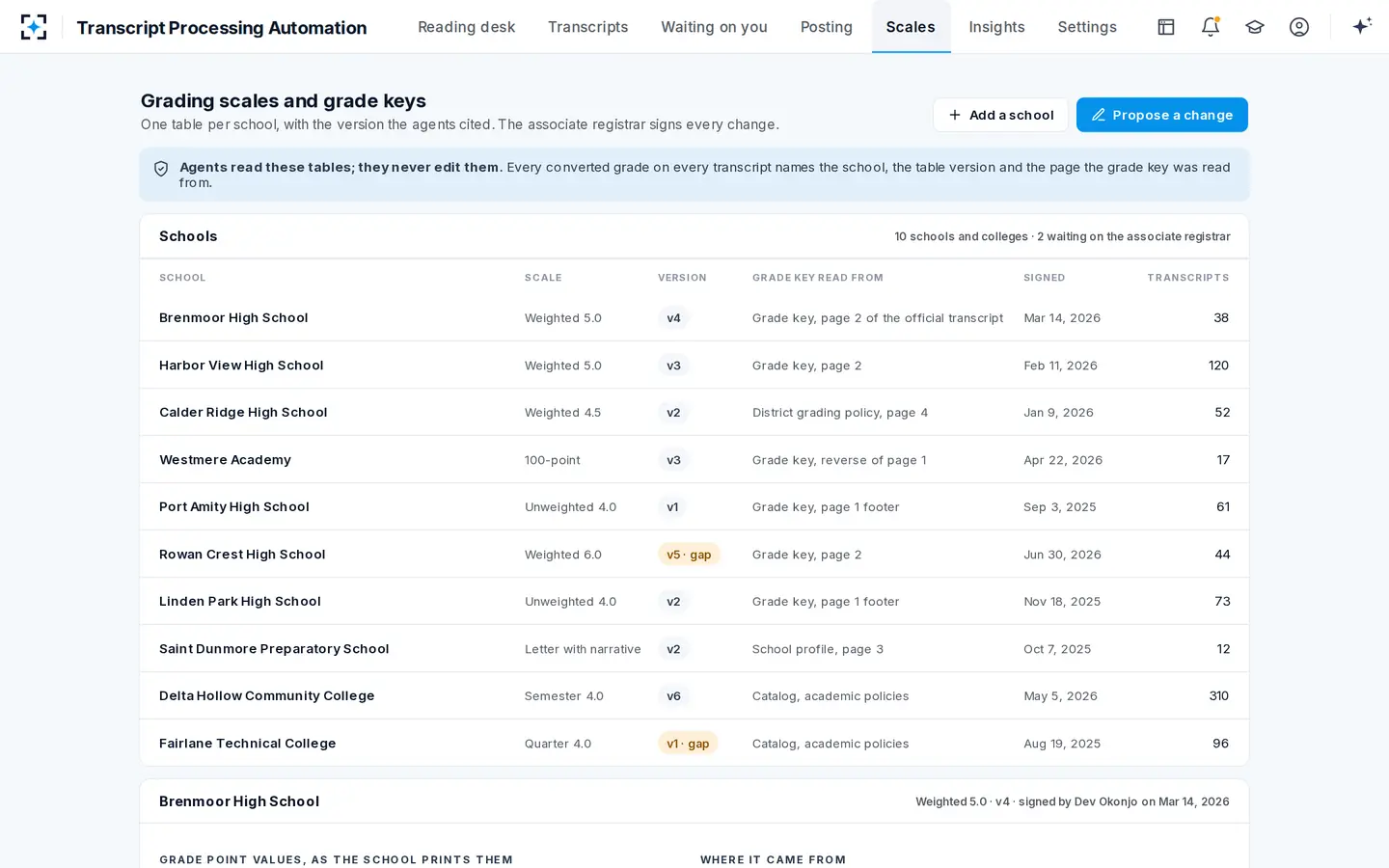Click the Scale column header
Viewport: 1389px width, 868px height.
click(543, 278)
